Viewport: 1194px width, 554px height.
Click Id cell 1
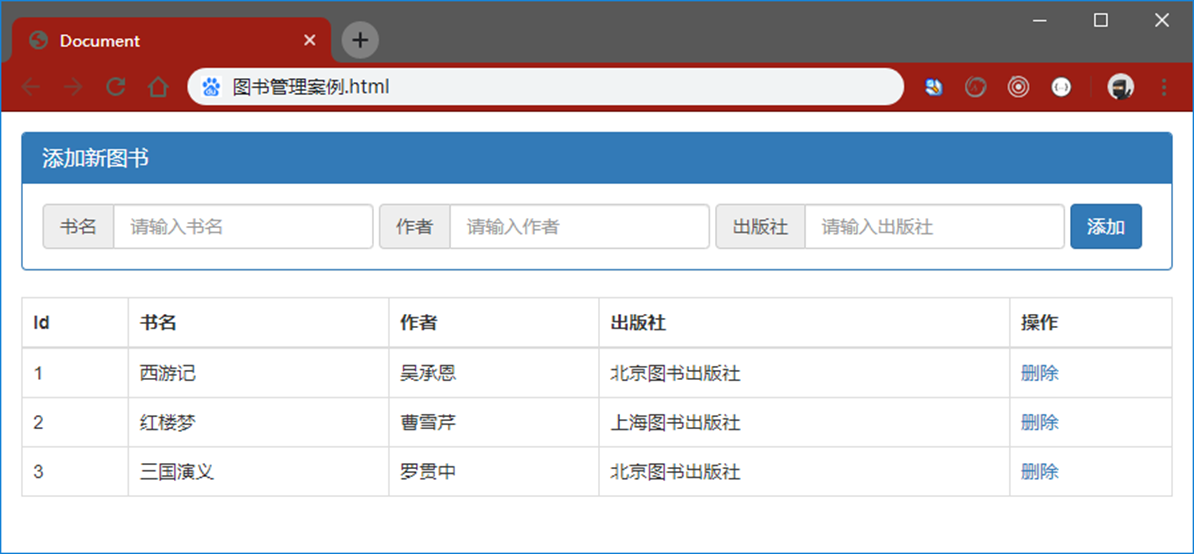click(75, 373)
